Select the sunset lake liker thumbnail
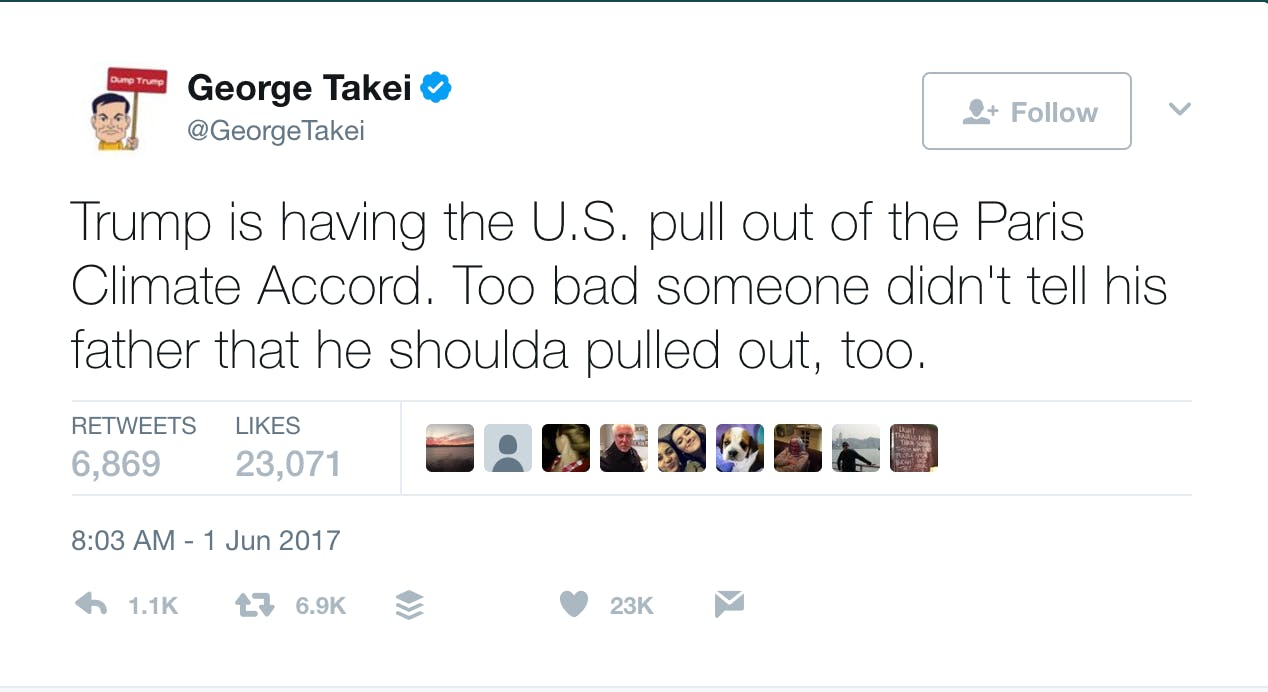Screen dimensions: 1268x692 pyautogui.click(x=450, y=448)
